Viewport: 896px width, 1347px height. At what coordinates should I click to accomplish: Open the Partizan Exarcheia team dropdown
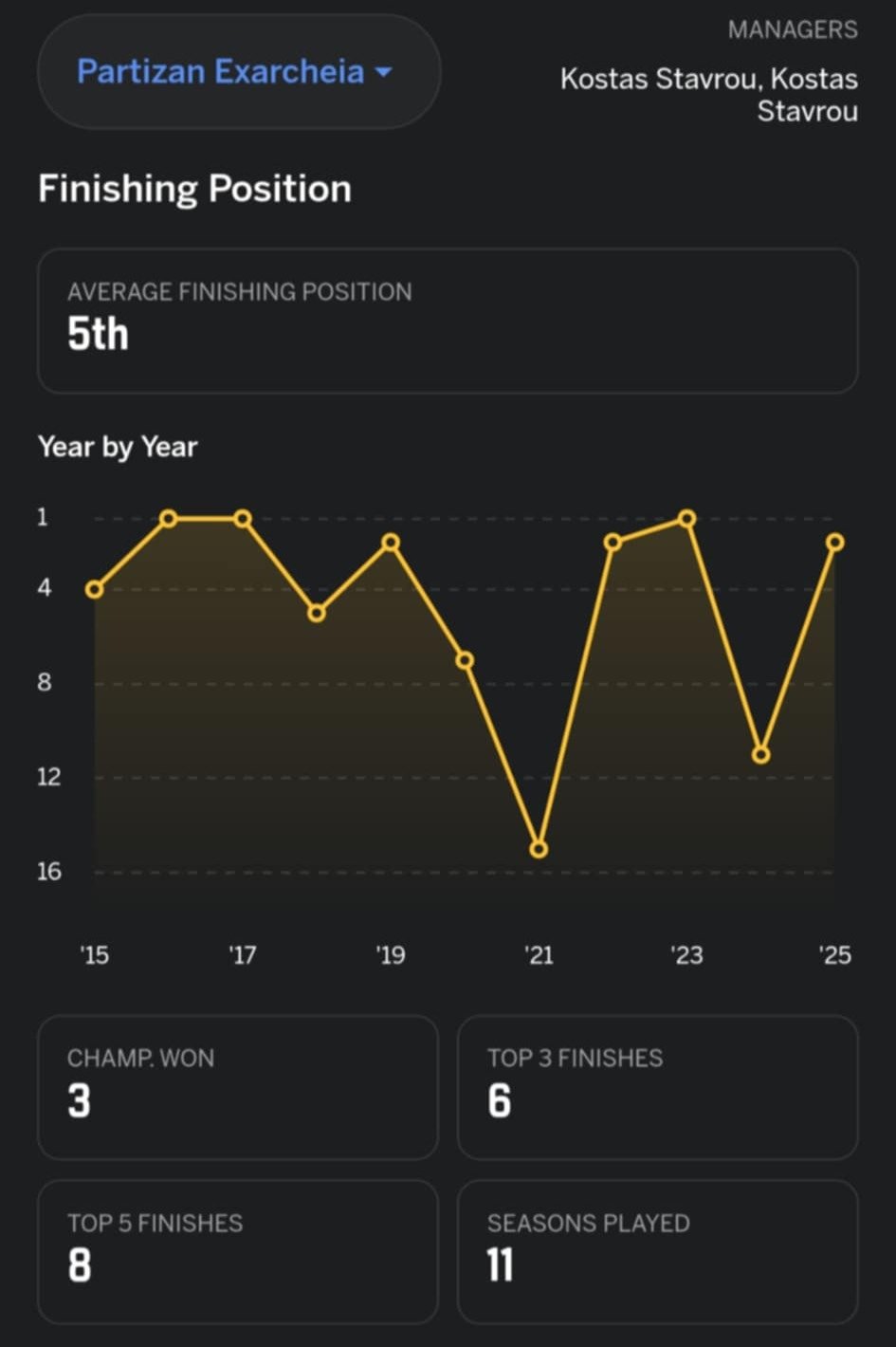point(220,72)
